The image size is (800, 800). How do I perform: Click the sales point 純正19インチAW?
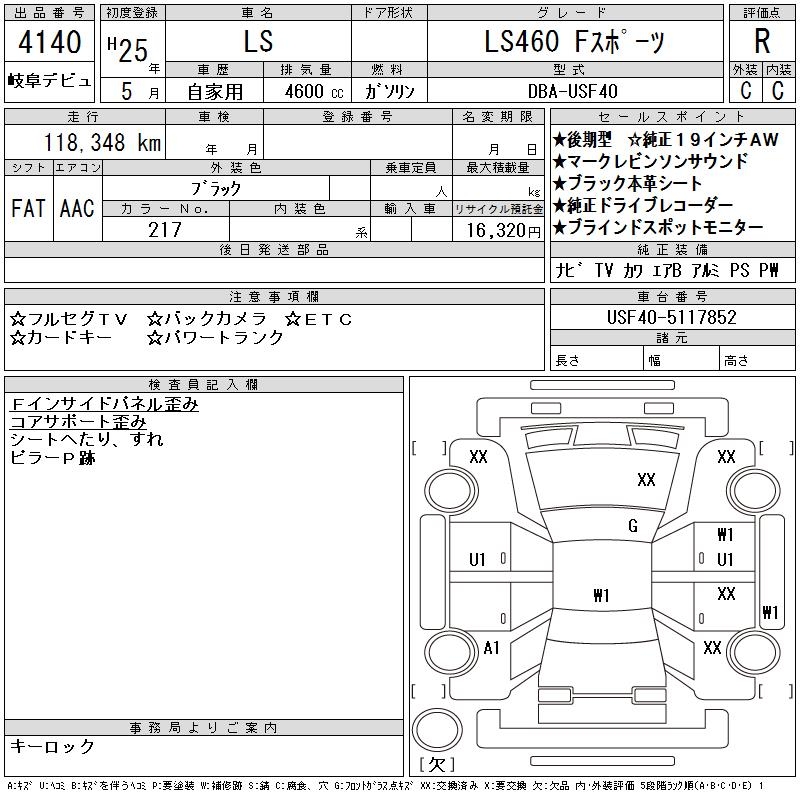pos(703,139)
